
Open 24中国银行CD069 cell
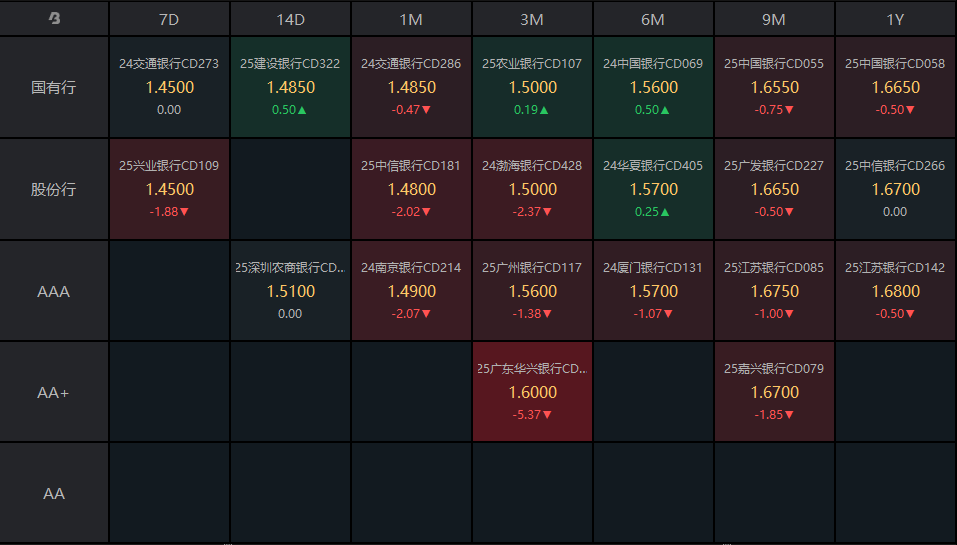click(x=653, y=87)
